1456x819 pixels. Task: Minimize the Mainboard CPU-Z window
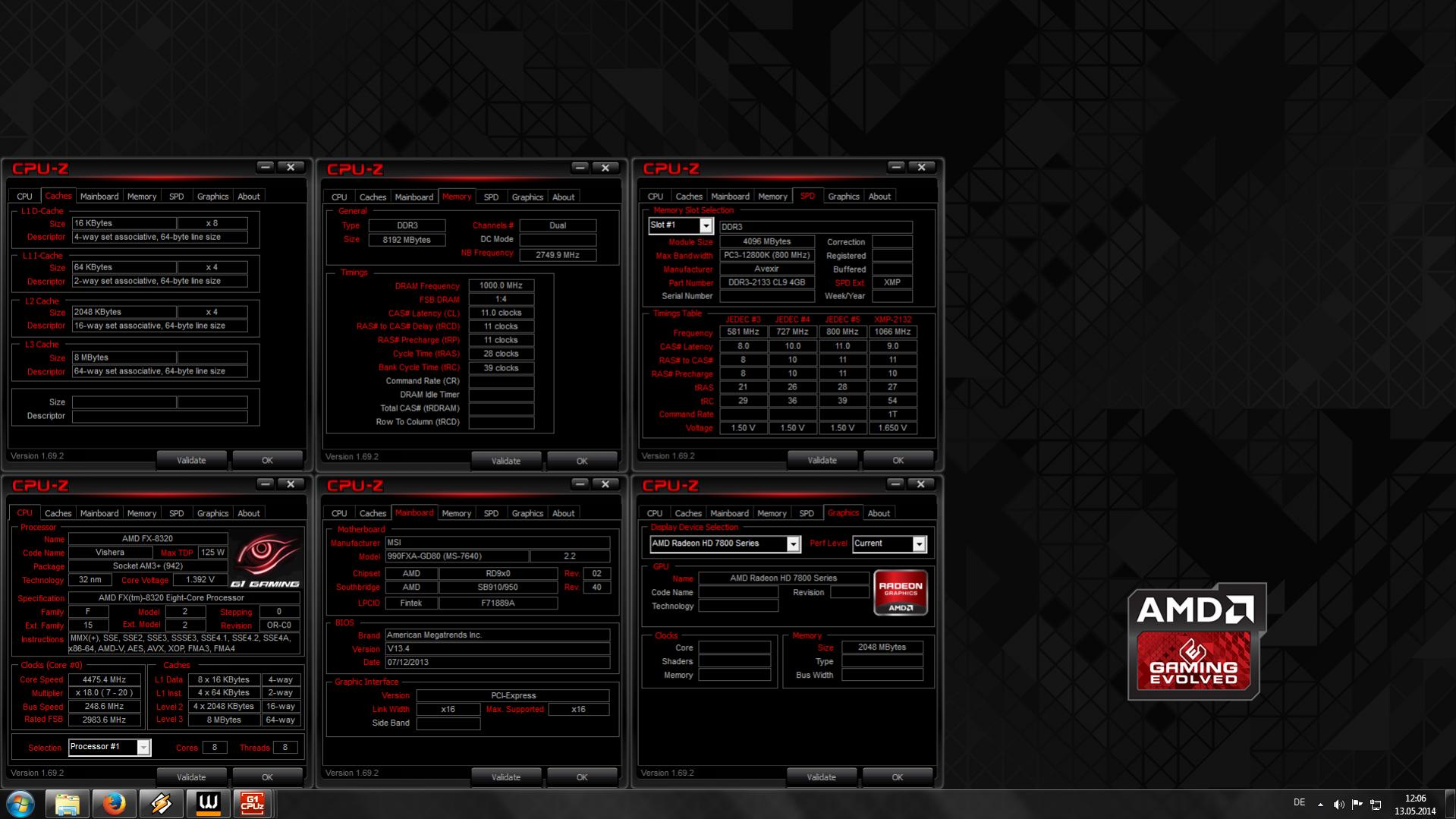[x=580, y=484]
